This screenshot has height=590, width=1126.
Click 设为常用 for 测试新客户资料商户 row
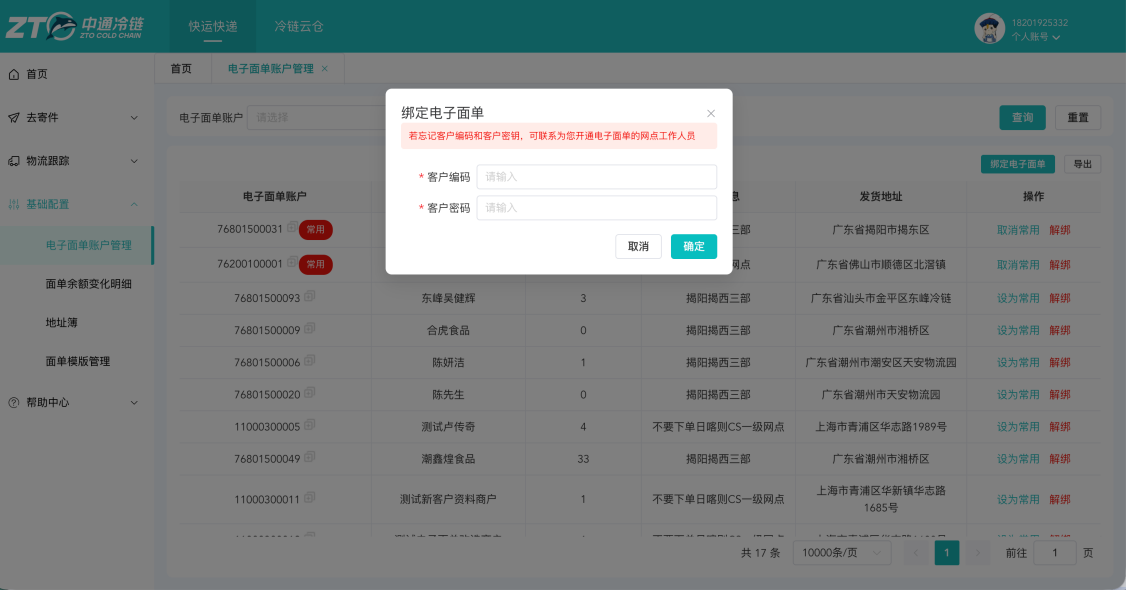click(x=1018, y=500)
